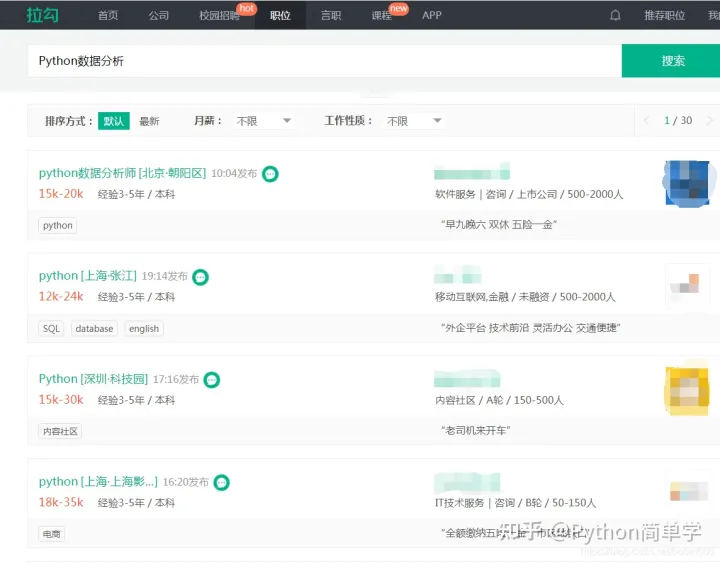
Task: Open Python [深圳·科技园] job link
Action: 93,379
